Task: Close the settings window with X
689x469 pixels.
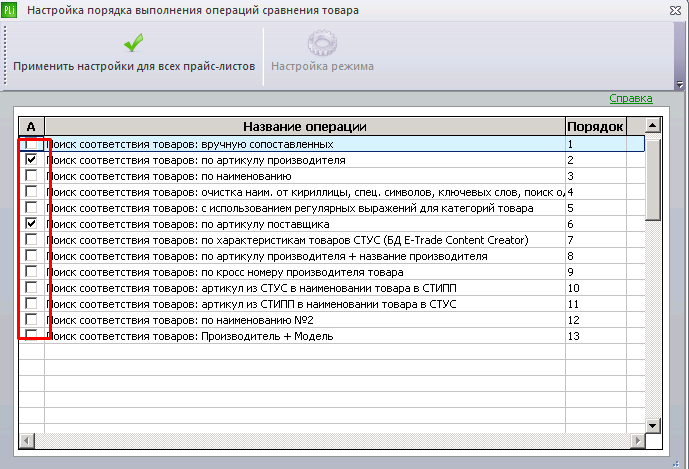Action: (x=675, y=10)
